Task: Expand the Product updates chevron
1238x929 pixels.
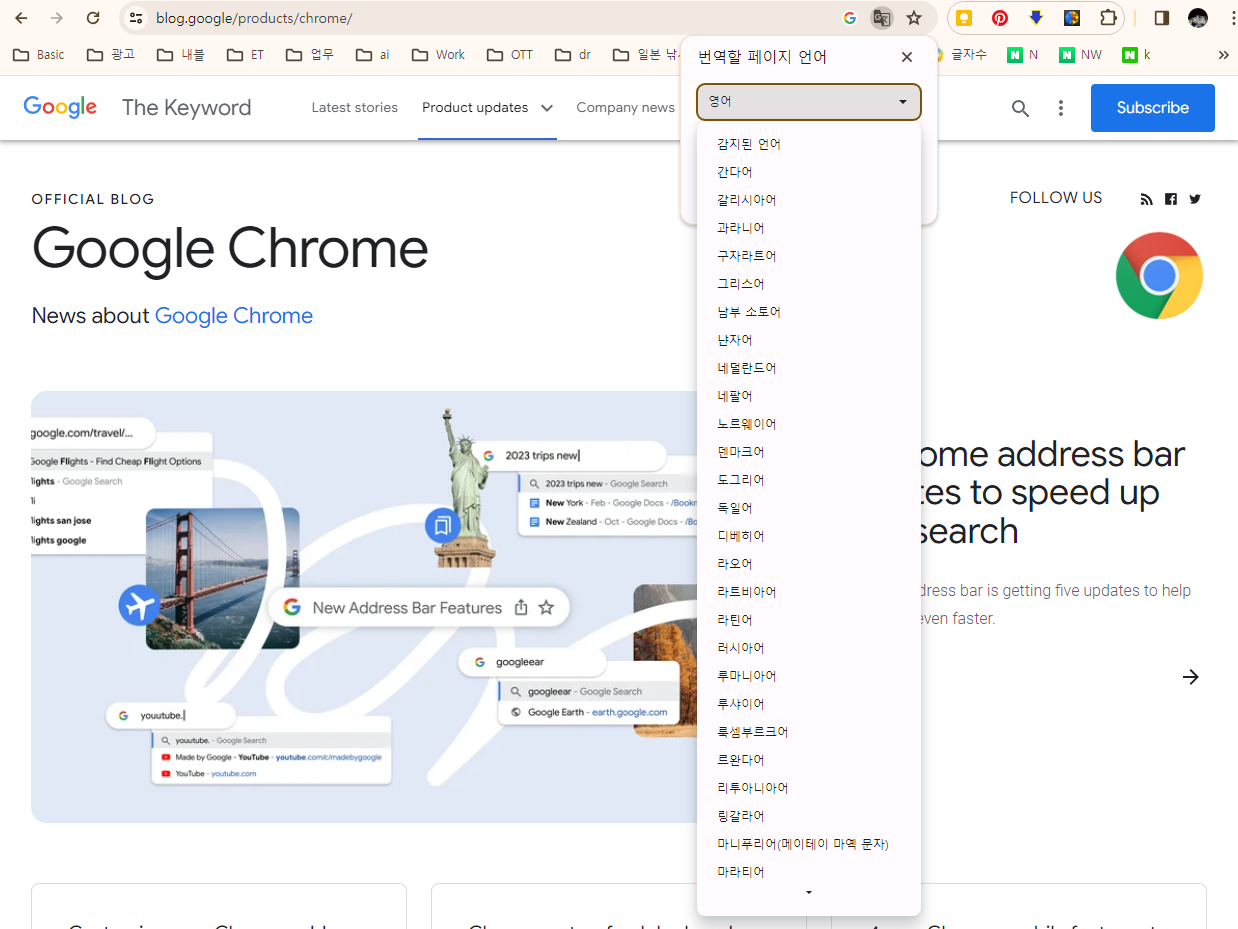Action: [x=547, y=108]
